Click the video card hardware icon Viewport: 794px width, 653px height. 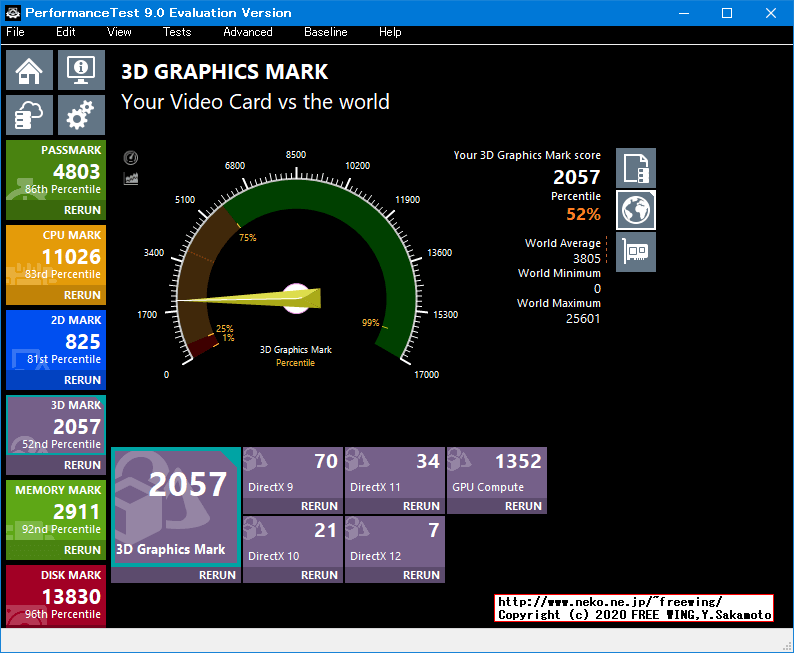coord(636,252)
